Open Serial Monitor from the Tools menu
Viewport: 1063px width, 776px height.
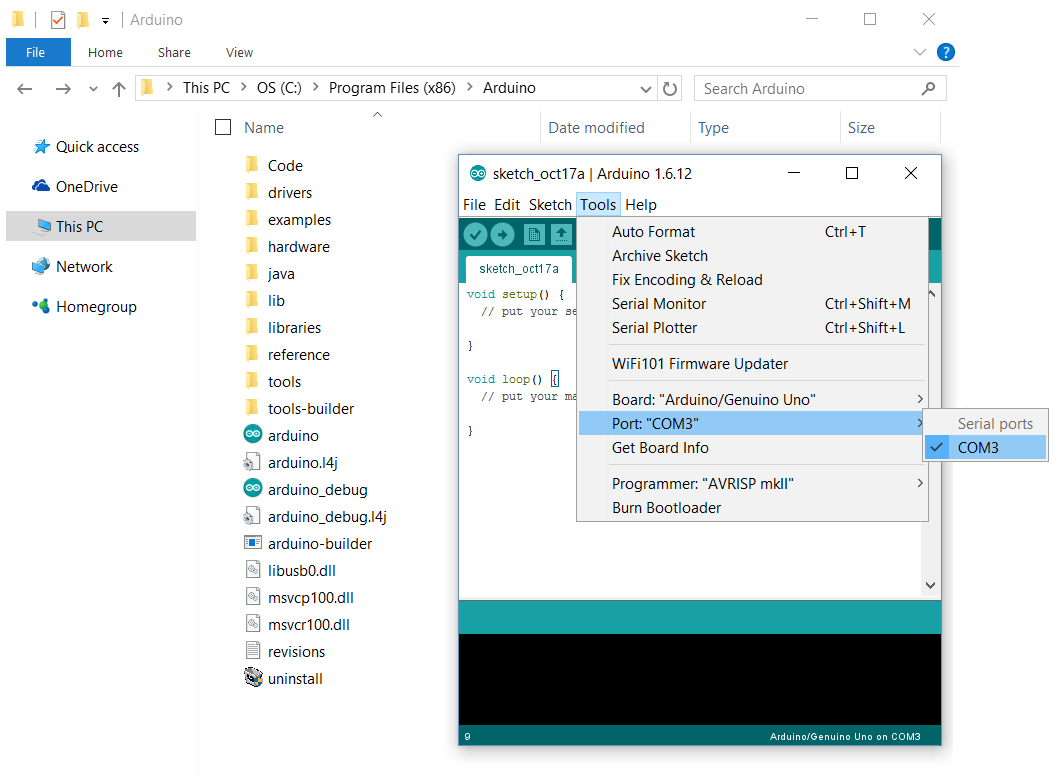pyautogui.click(x=659, y=303)
